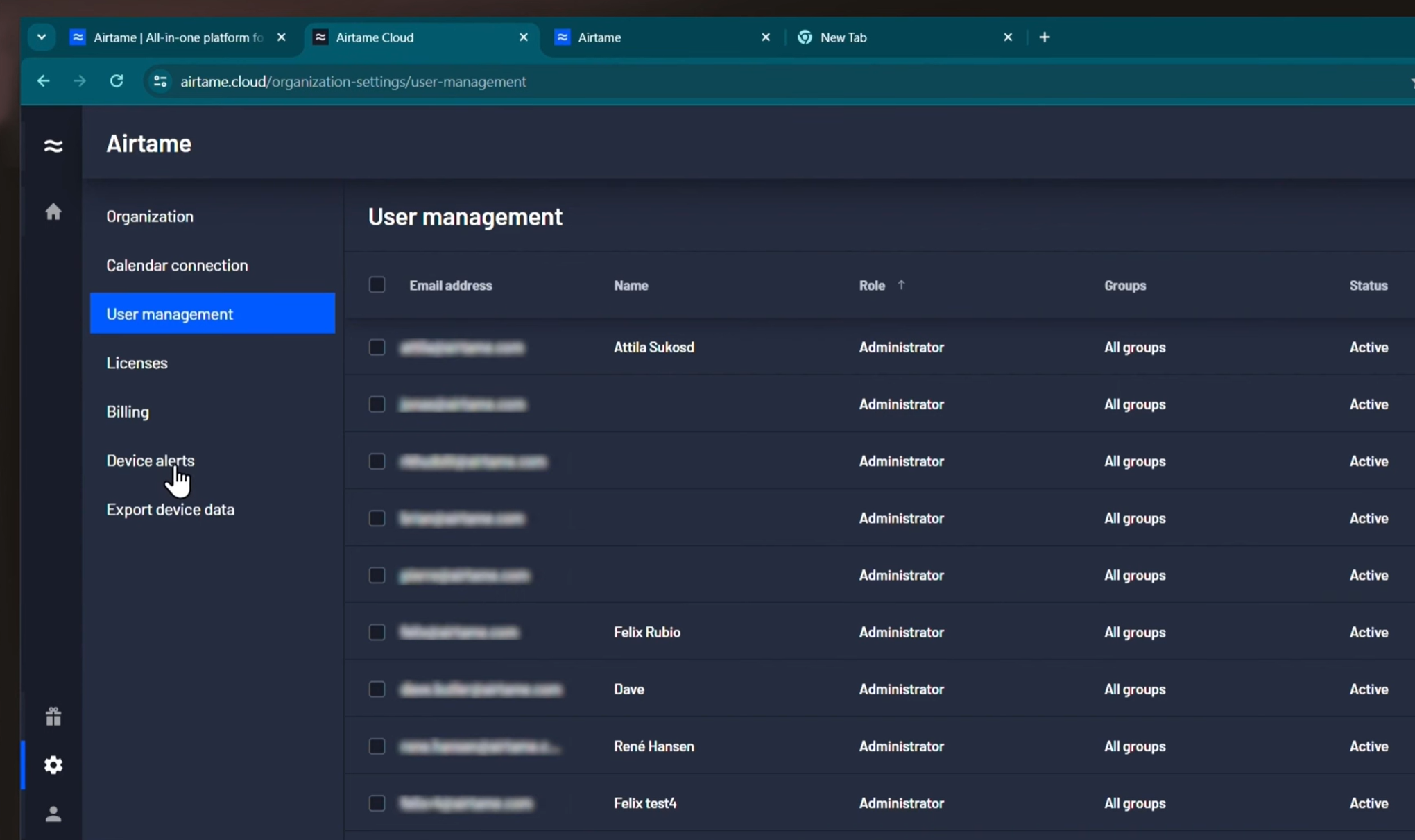The image size is (1415, 840).
Task: Click the name René Hansen
Action: point(654,746)
